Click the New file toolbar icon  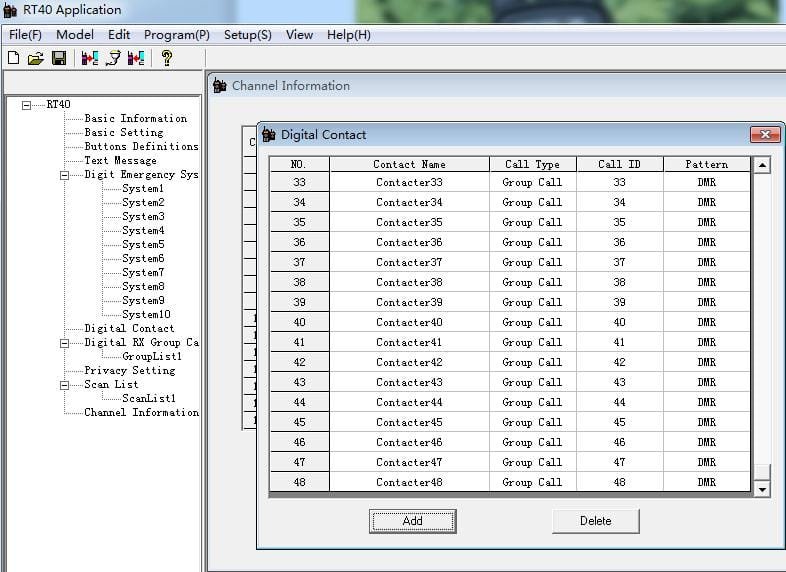point(14,58)
